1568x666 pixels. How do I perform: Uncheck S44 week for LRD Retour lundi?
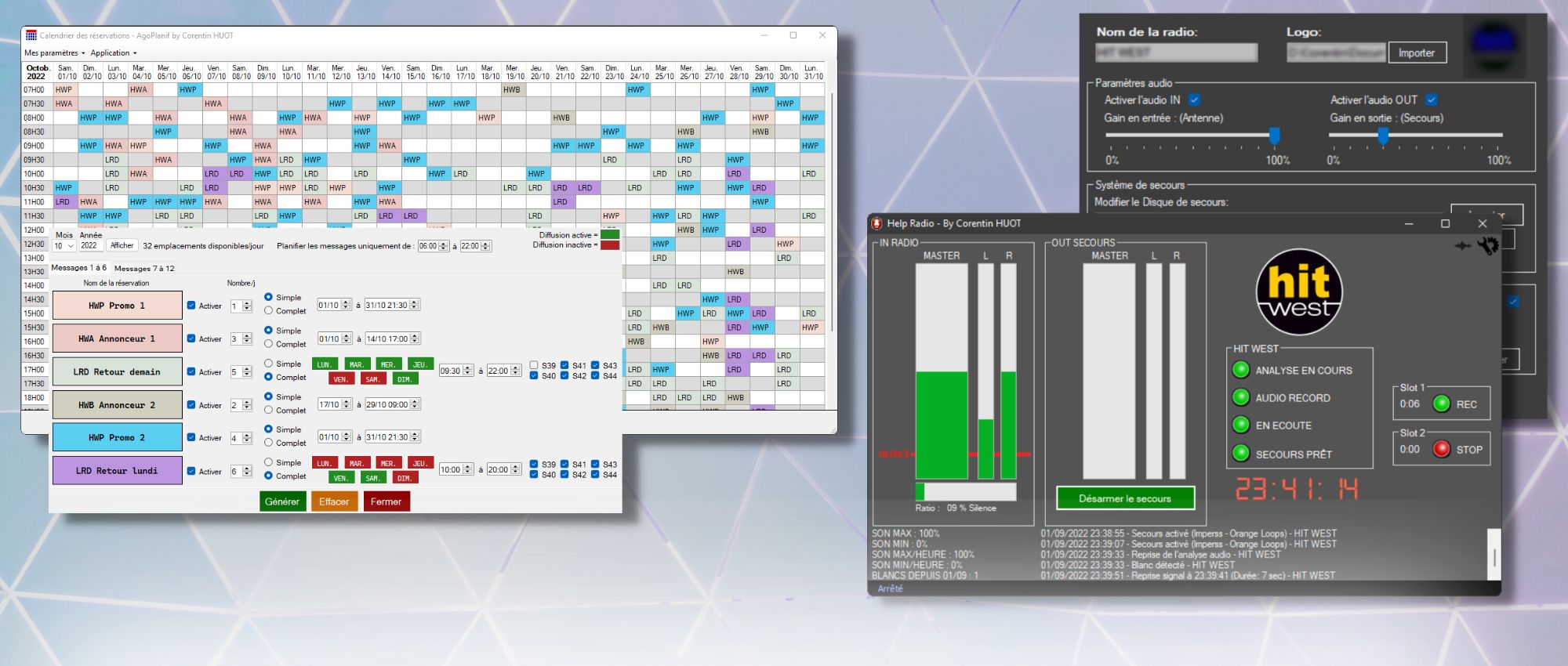point(595,474)
